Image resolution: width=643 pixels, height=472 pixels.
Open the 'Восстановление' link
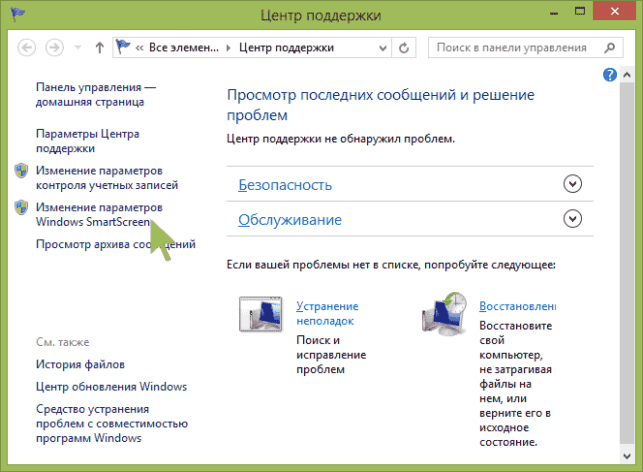click(518, 306)
